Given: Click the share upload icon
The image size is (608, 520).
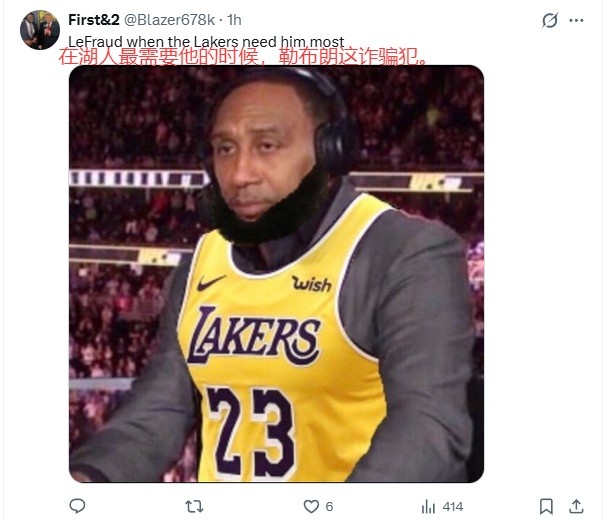Looking at the screenshot, I should [x=576, y=506].
